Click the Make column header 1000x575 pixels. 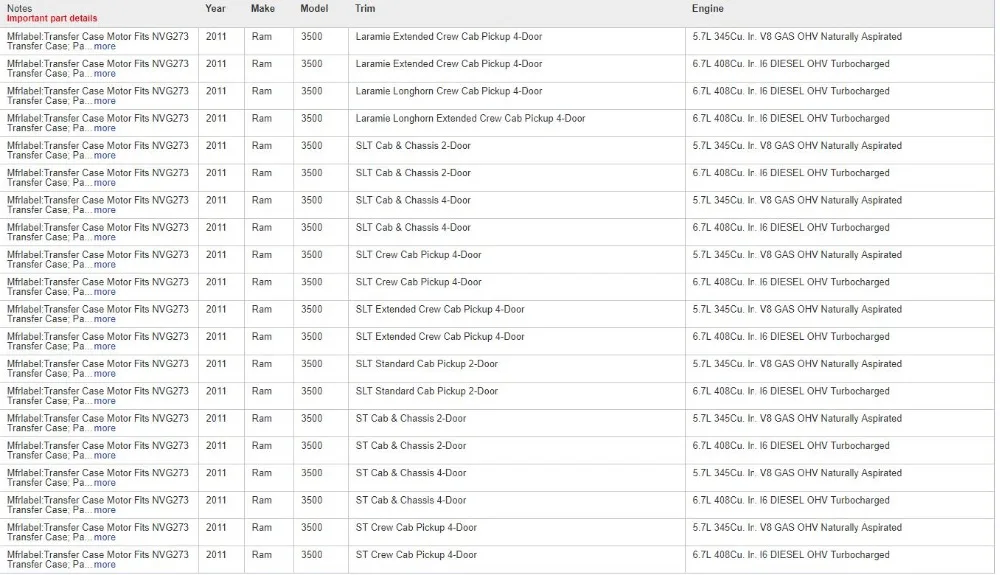[263, 8]
